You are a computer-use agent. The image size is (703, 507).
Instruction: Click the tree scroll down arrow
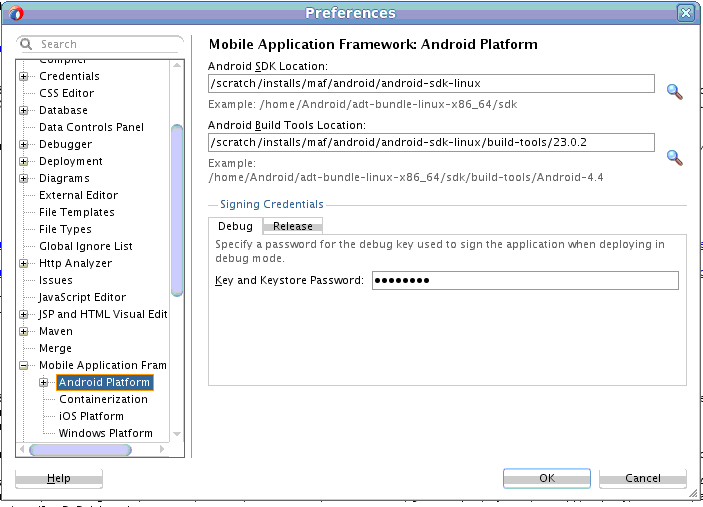click(177, 434)
